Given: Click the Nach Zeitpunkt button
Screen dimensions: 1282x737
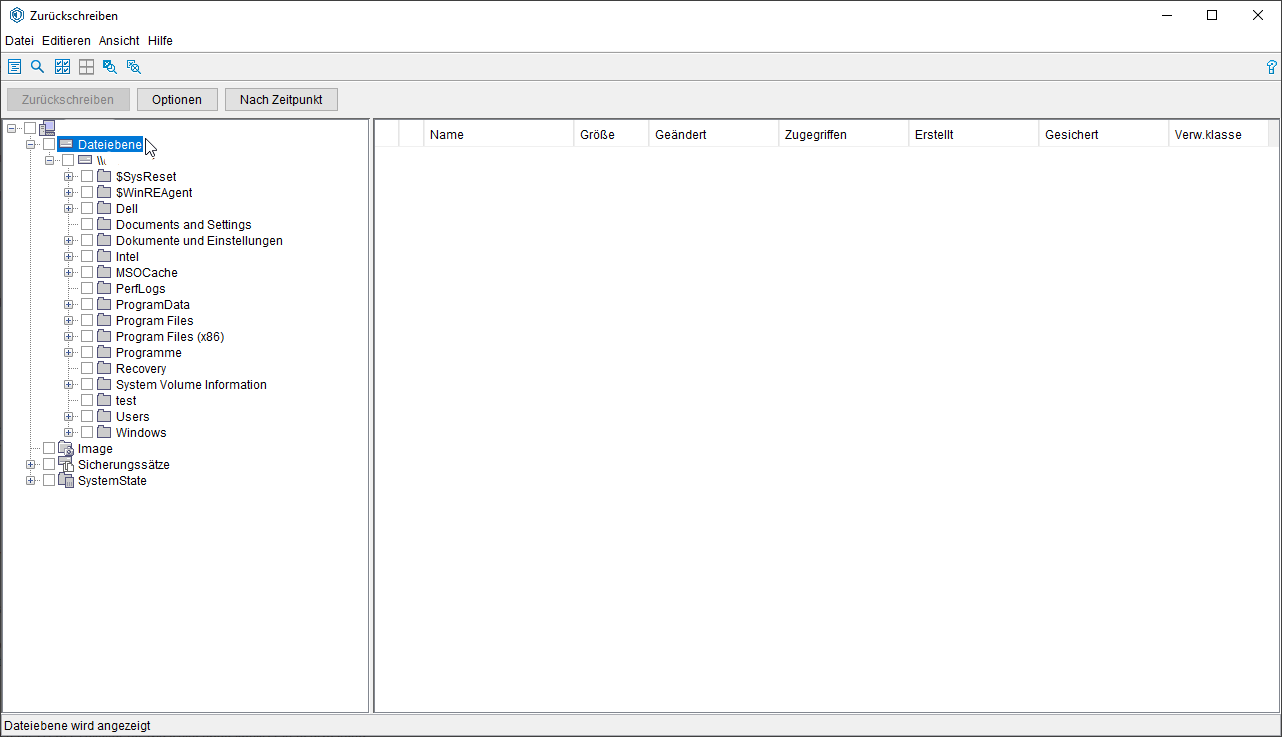Looking at the screenshot, I should coord(281,100).
